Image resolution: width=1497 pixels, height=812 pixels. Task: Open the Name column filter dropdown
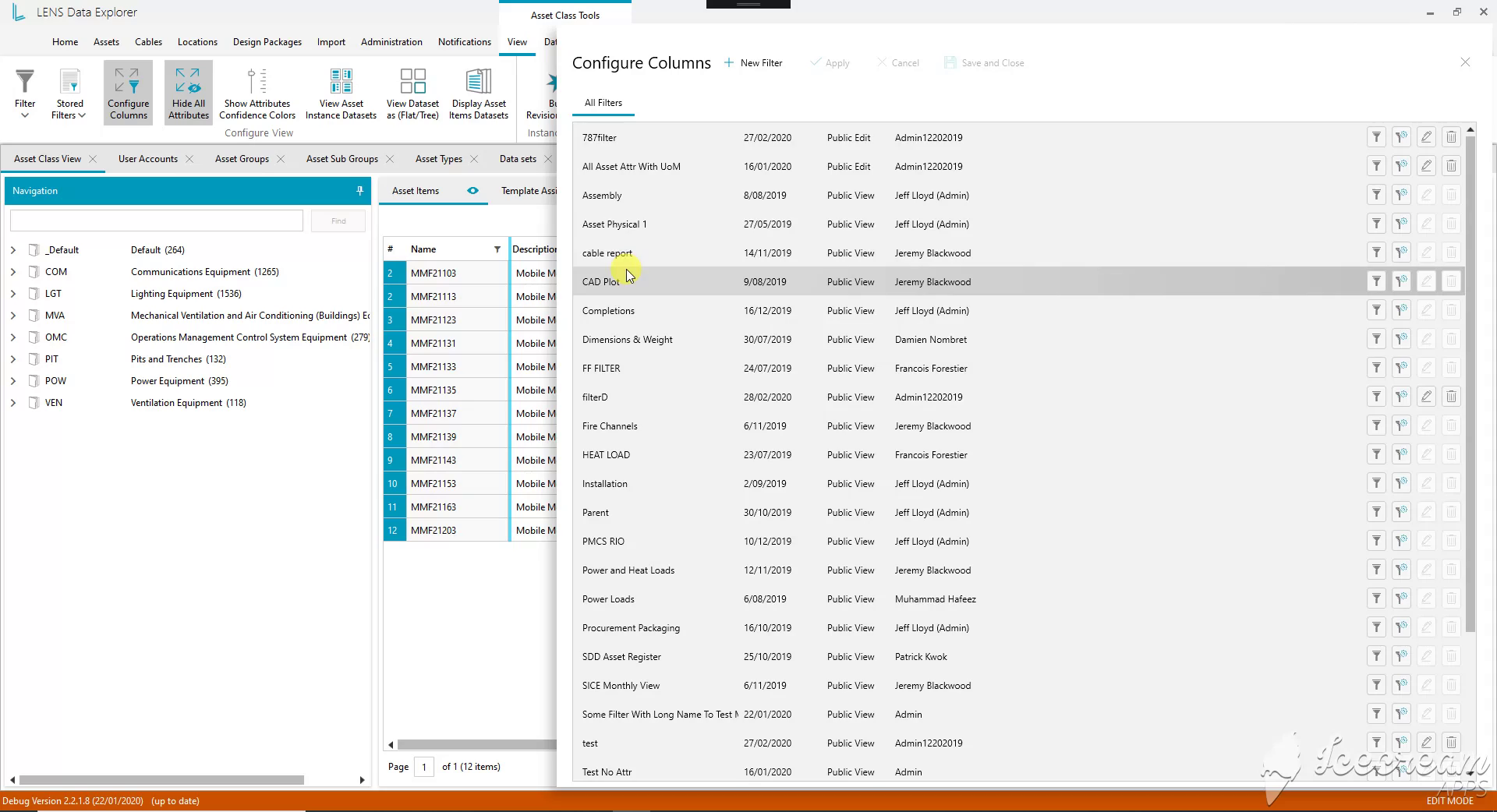coord(497,249)
